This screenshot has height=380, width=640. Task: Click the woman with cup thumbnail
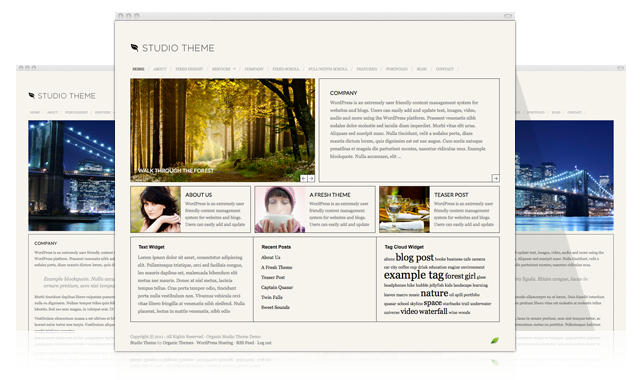[280, 209]
